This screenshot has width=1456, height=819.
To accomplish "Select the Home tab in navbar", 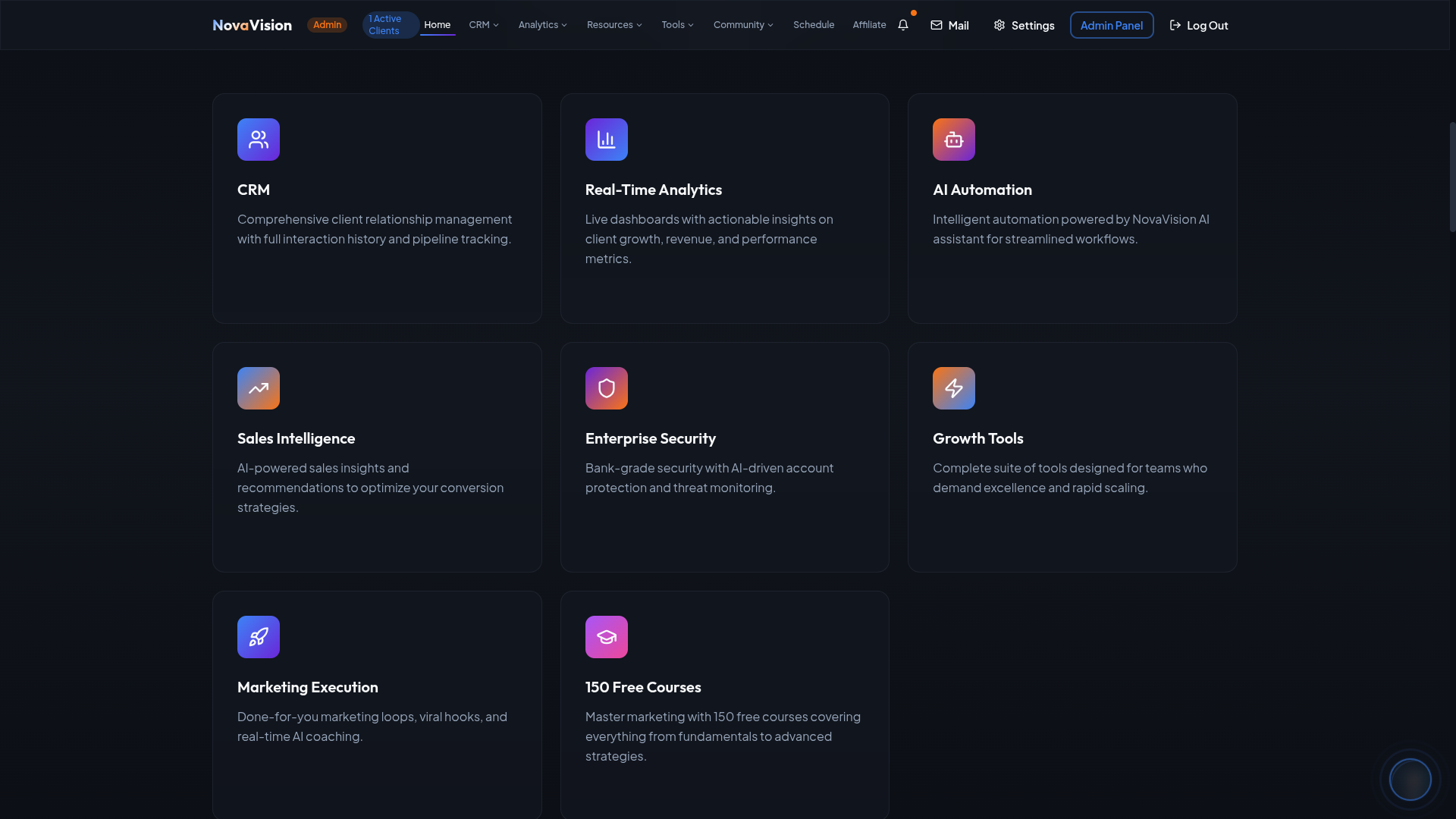I will click(438, 25).
